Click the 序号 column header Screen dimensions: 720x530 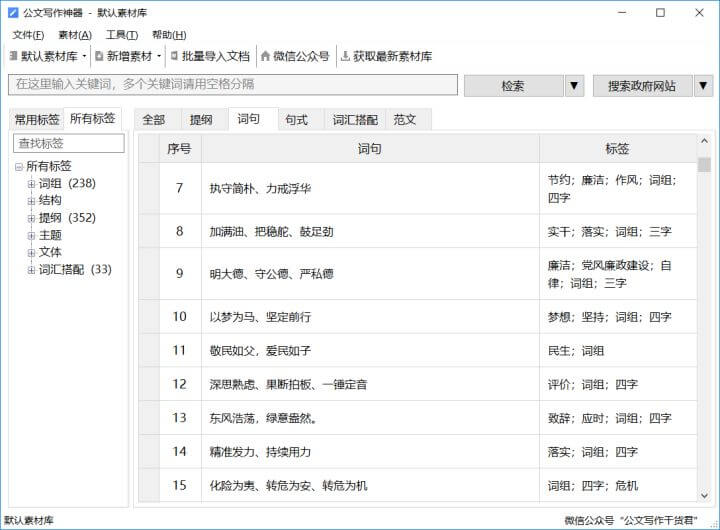coord(180,149)
